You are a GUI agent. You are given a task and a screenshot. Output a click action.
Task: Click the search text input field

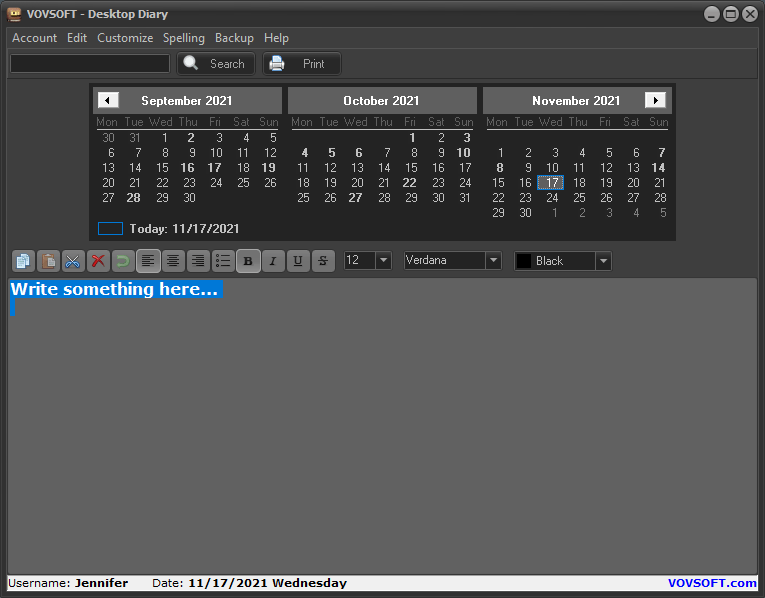tap(90, 64)
